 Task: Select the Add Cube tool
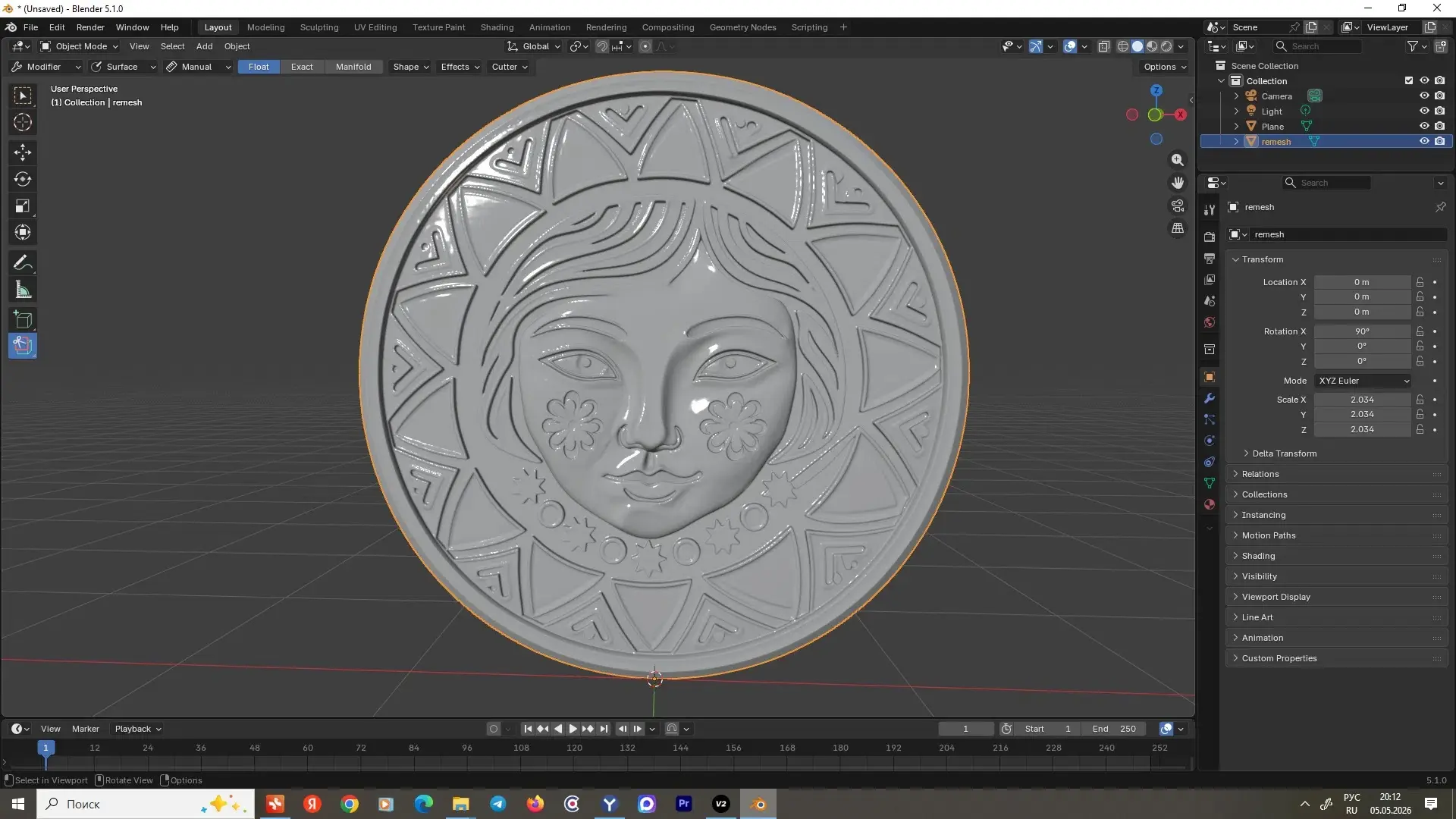23,319
